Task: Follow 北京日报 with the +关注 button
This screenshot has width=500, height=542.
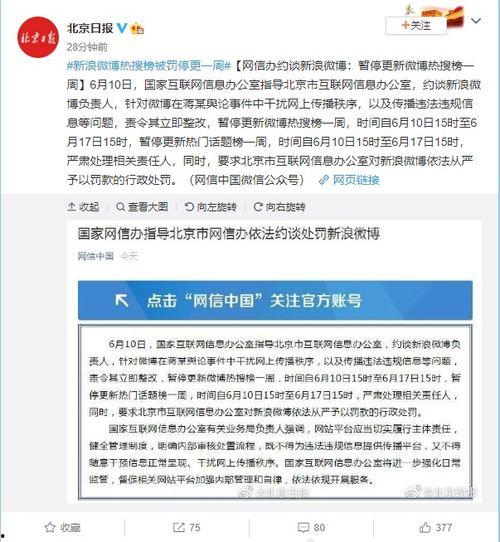Action: tap(416, 26)
